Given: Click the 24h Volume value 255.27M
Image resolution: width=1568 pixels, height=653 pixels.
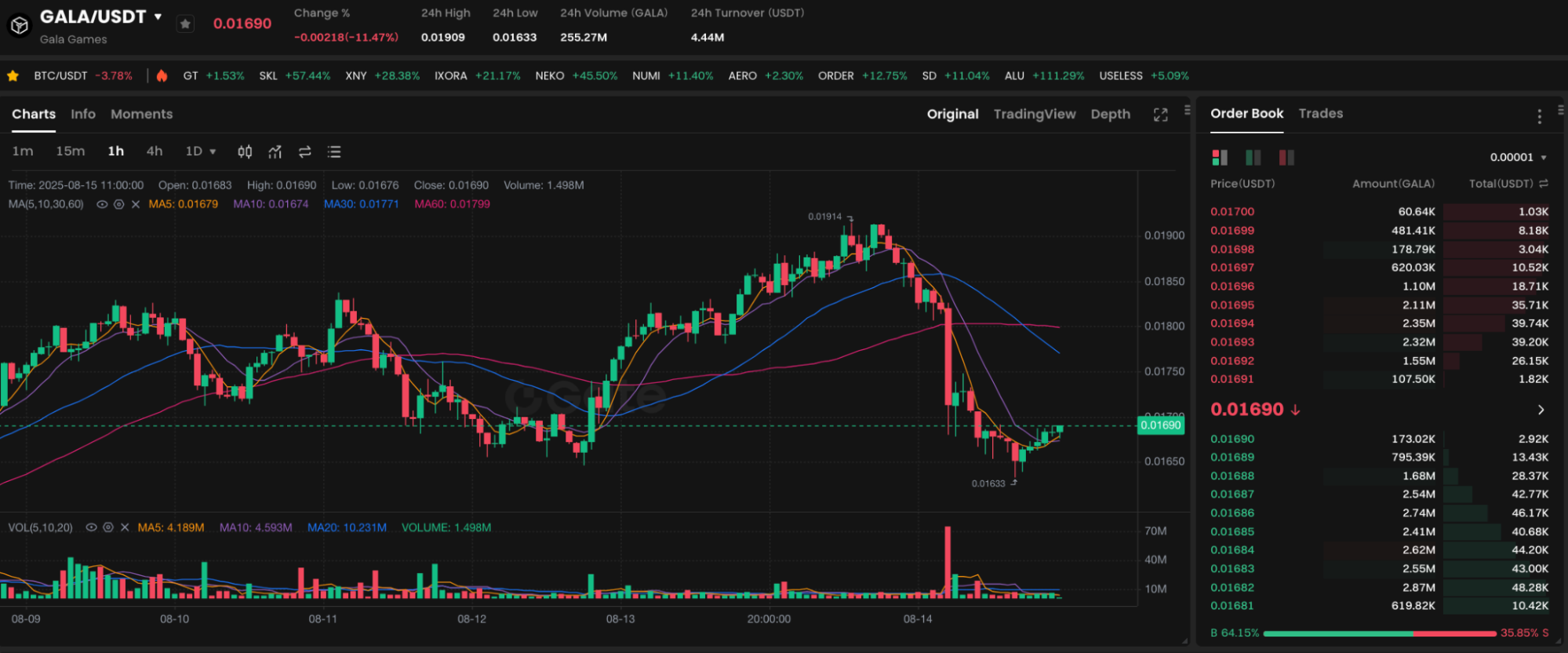Looking at the screenshot, I should click(x=584, y=37).
